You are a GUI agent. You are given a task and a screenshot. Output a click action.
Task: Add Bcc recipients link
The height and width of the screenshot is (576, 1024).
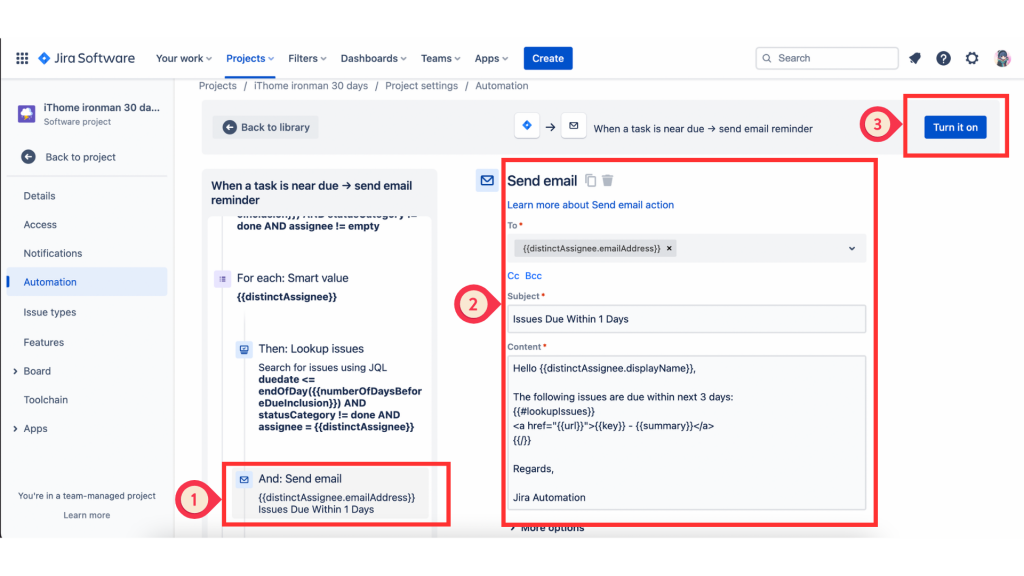pyautogui.click(x=533, y=276)
